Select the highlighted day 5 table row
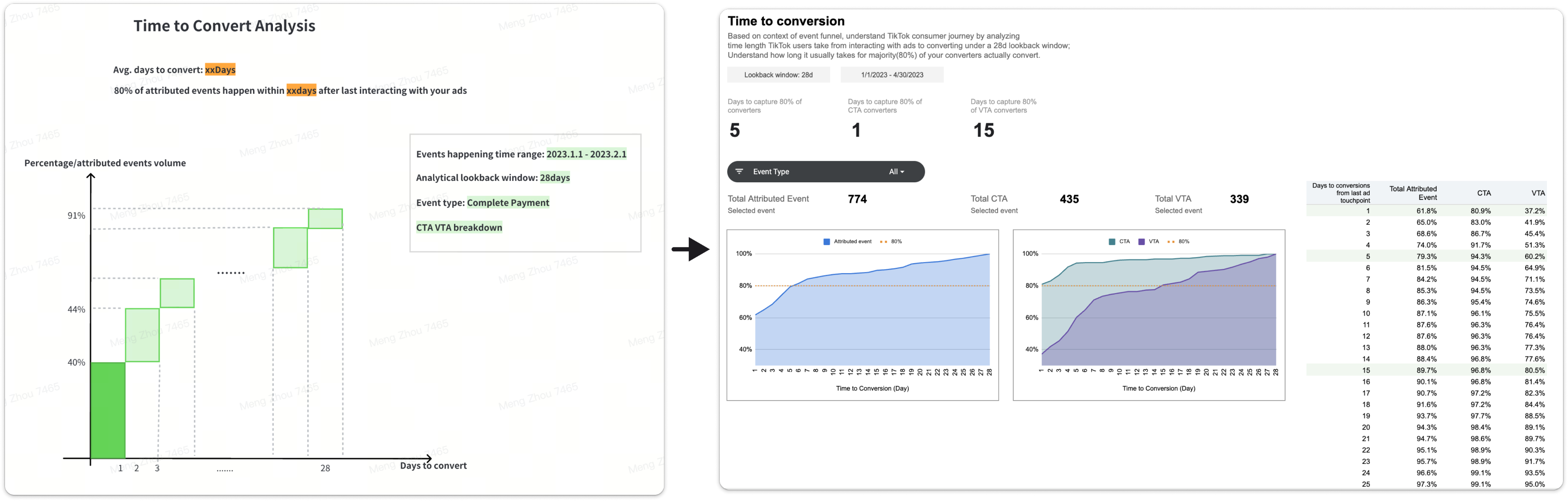The width and height of the screenshot is (1568, 501). coord(1426,256)
